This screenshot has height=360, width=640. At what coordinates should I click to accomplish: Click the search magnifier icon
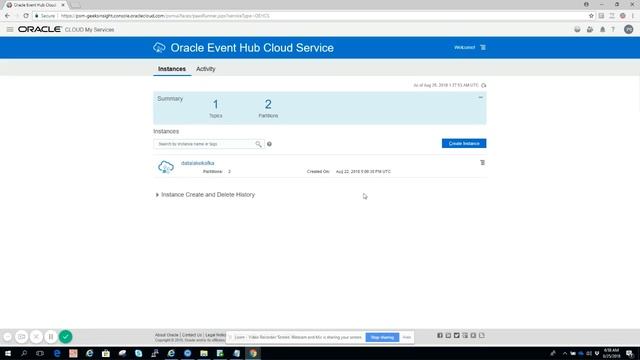[x=258, y=144]
